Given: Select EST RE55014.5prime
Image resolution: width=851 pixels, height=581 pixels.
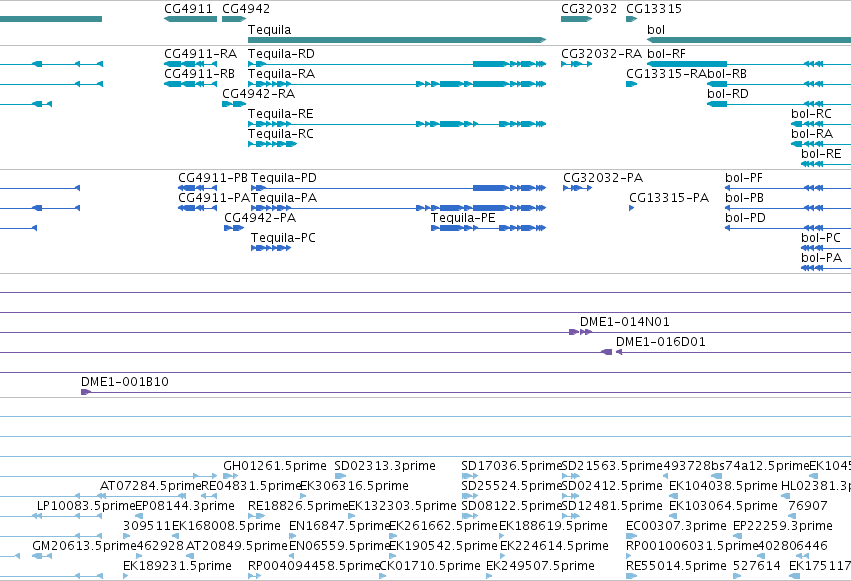Looking at the screenshot, I should coord(676,566).
